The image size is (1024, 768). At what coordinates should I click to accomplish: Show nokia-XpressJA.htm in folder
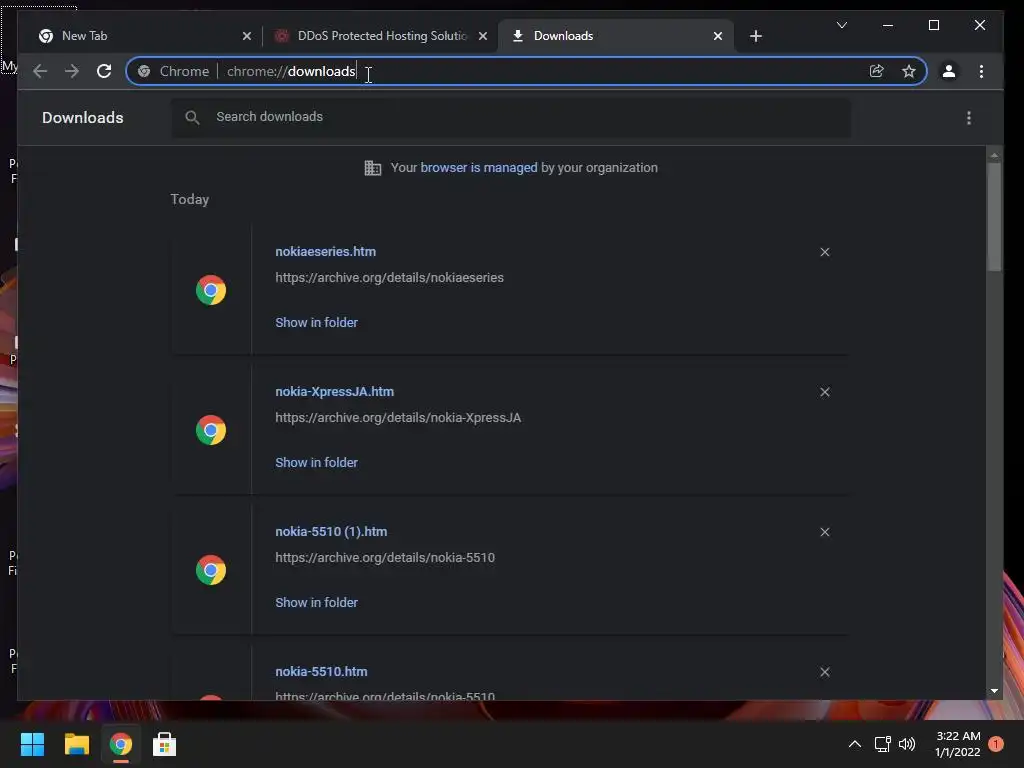coord(317,462)
